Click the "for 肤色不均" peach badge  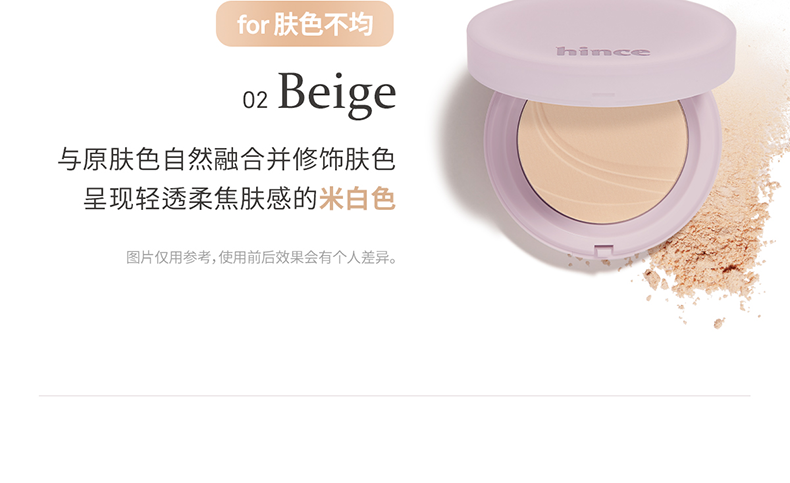click(304, 24)
